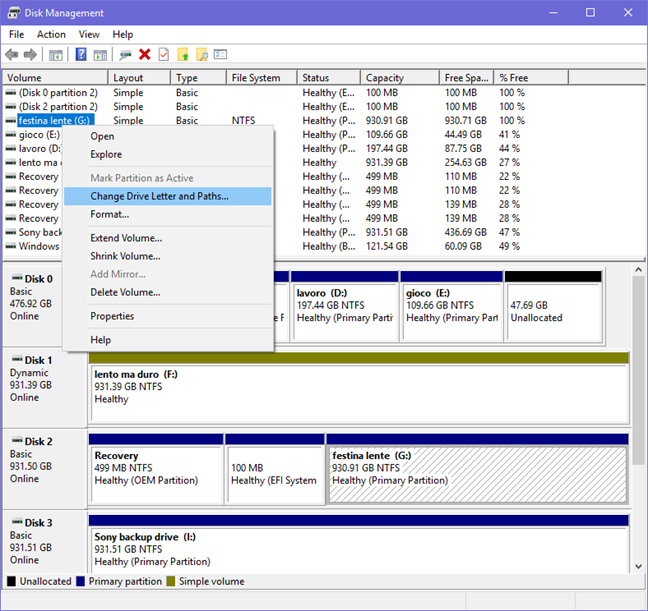This screenshot has width=648, height=611.
Task: Select Shrink Volume... menu entry
Action: click(168, 256)
